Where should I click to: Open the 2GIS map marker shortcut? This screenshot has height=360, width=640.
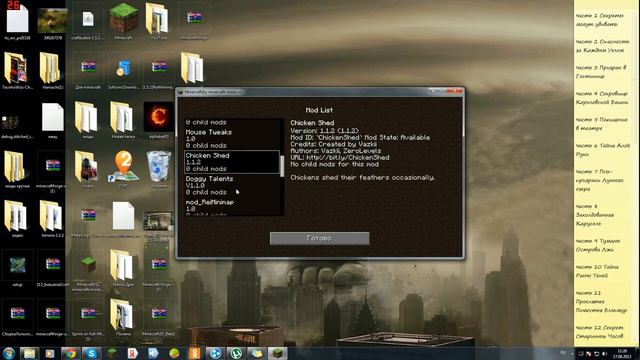click(123, 169)
